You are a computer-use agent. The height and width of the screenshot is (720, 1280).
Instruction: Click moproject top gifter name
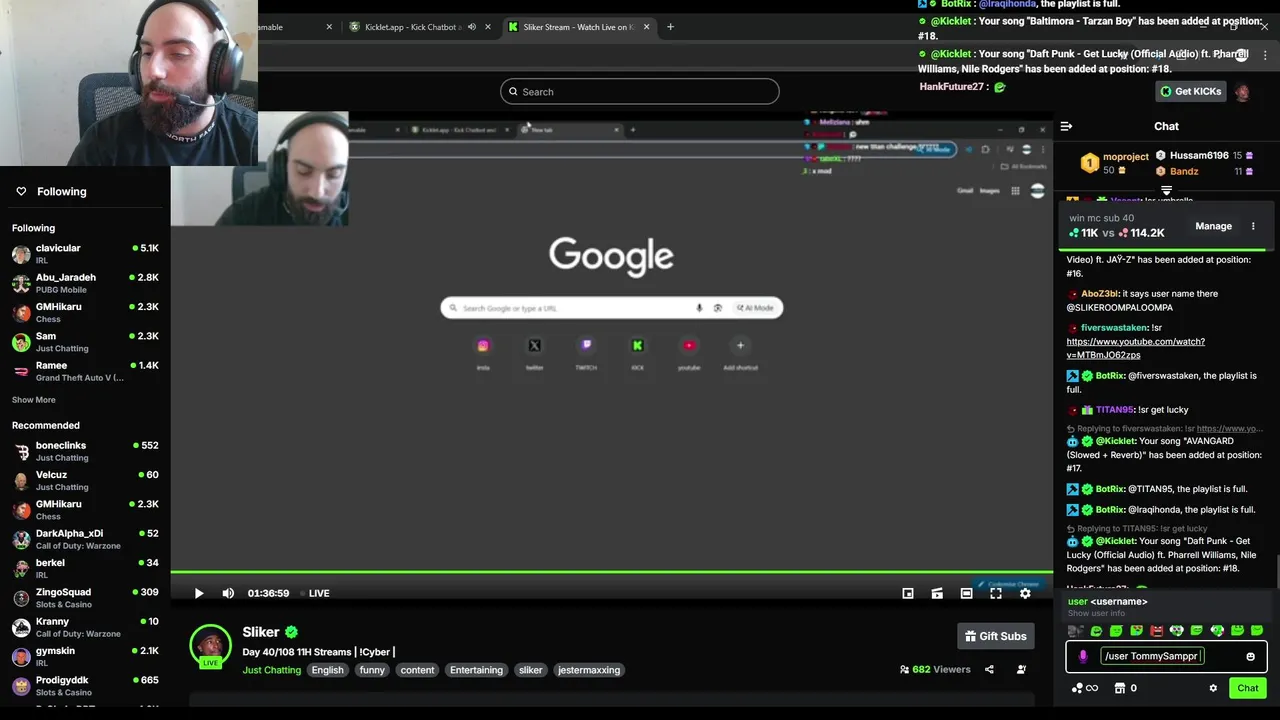point(1125,157)
